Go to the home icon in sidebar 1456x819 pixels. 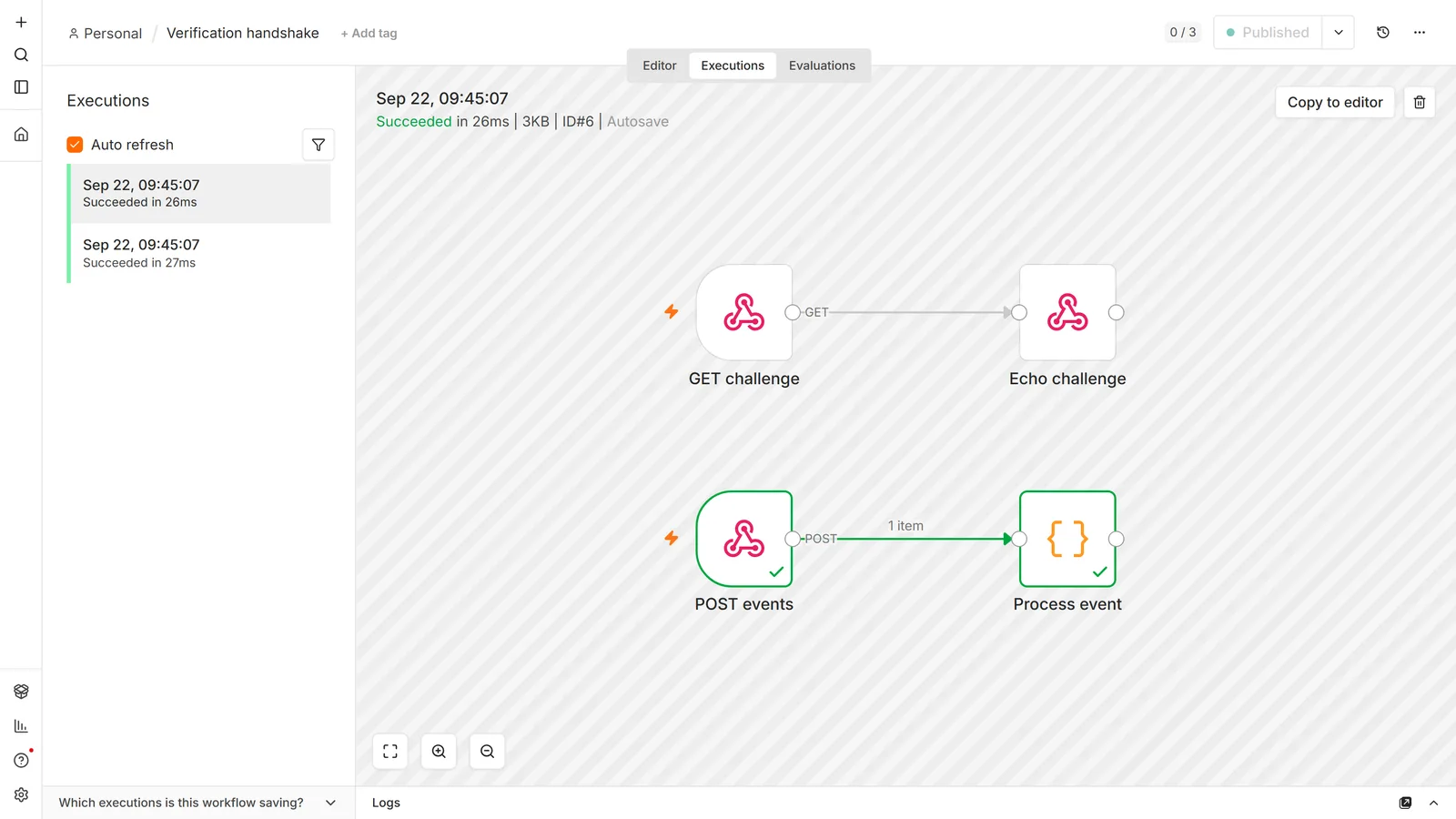21,135
